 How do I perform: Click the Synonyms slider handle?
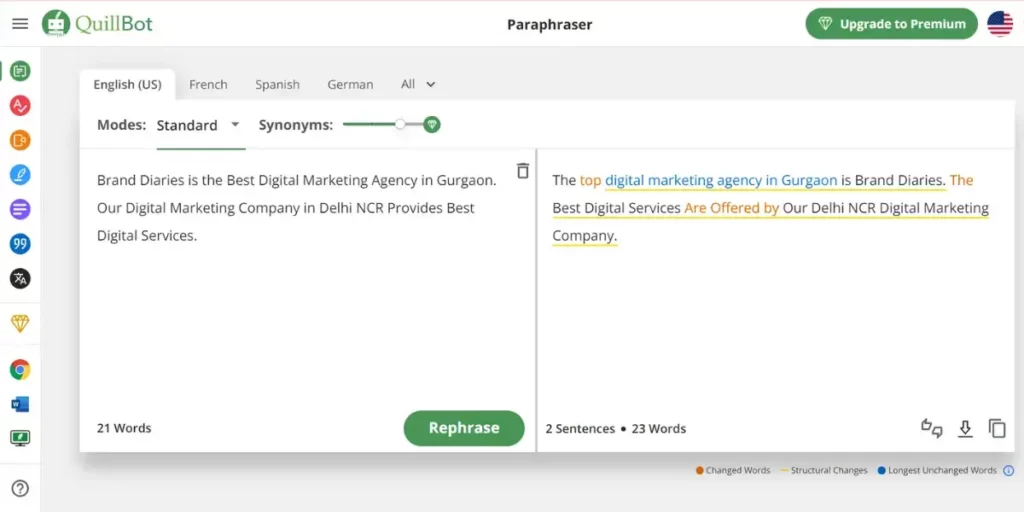tap(400, 124)
